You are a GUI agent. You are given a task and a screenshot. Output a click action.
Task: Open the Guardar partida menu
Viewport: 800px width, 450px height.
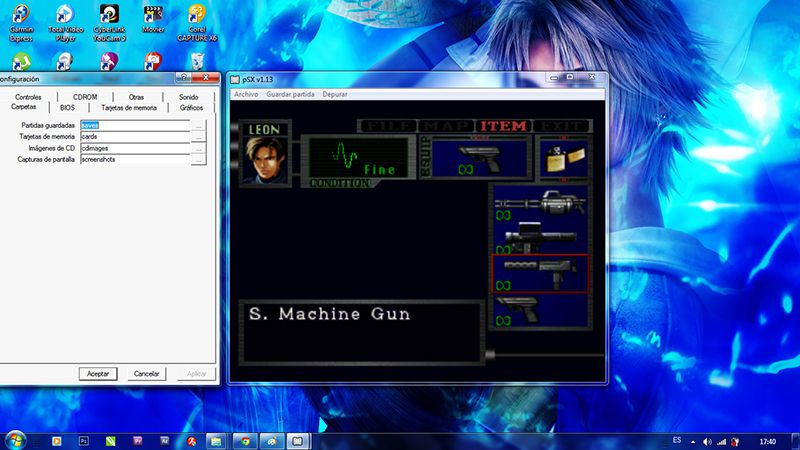[x=290, y=94]
